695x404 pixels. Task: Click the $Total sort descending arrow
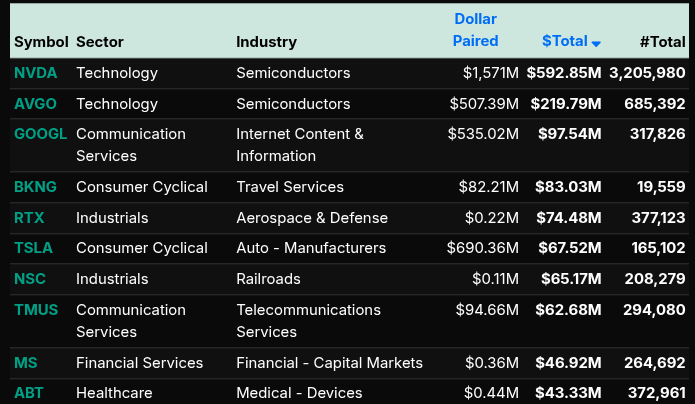point(596,43)
